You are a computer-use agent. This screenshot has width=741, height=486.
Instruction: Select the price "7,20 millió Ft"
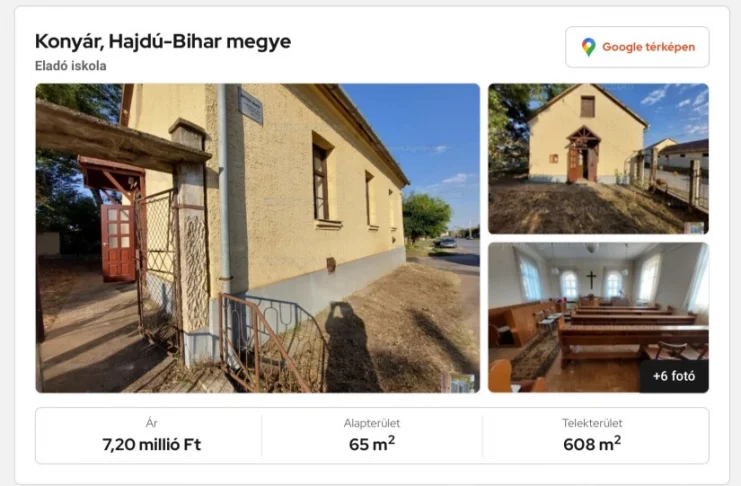pos(152,444)
